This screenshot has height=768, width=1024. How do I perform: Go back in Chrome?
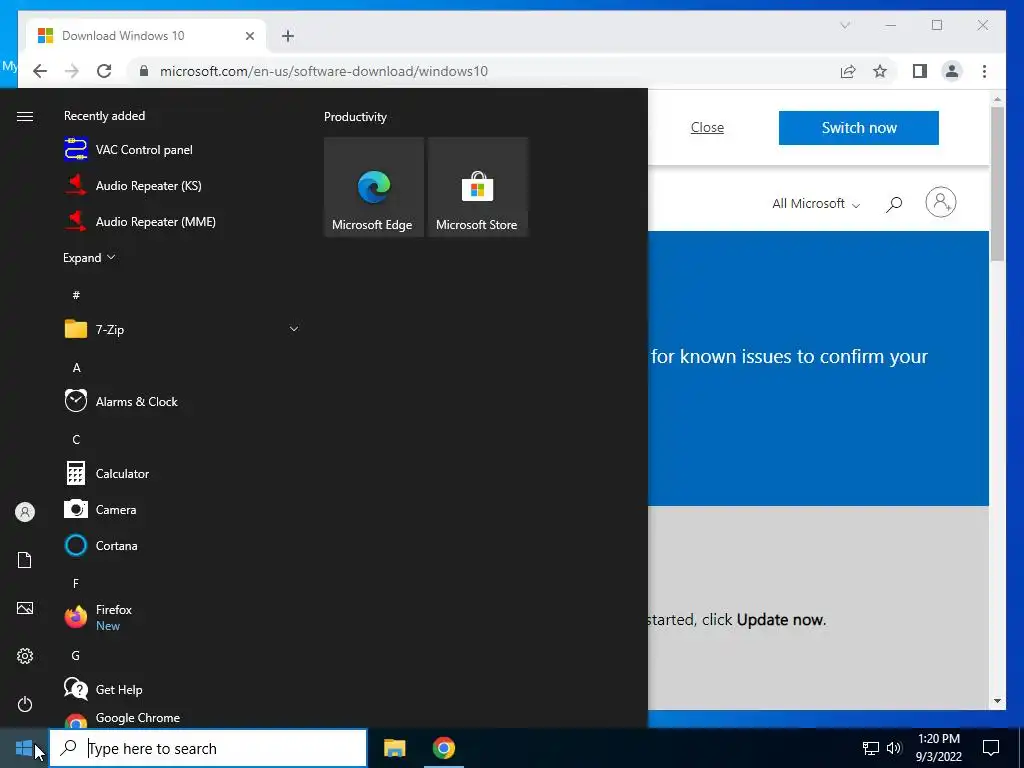(40, 71)
